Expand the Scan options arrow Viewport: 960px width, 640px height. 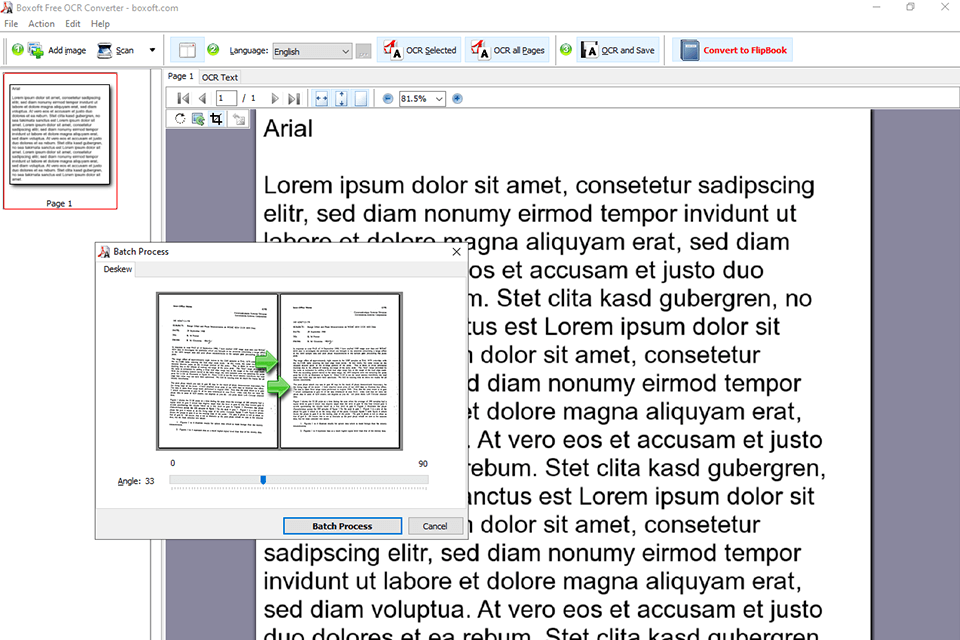coord(153,49)
